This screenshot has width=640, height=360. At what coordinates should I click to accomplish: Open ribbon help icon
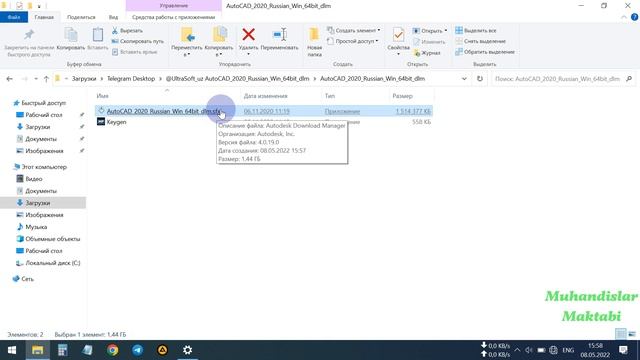pyautogui.click(x=635, y=17)
